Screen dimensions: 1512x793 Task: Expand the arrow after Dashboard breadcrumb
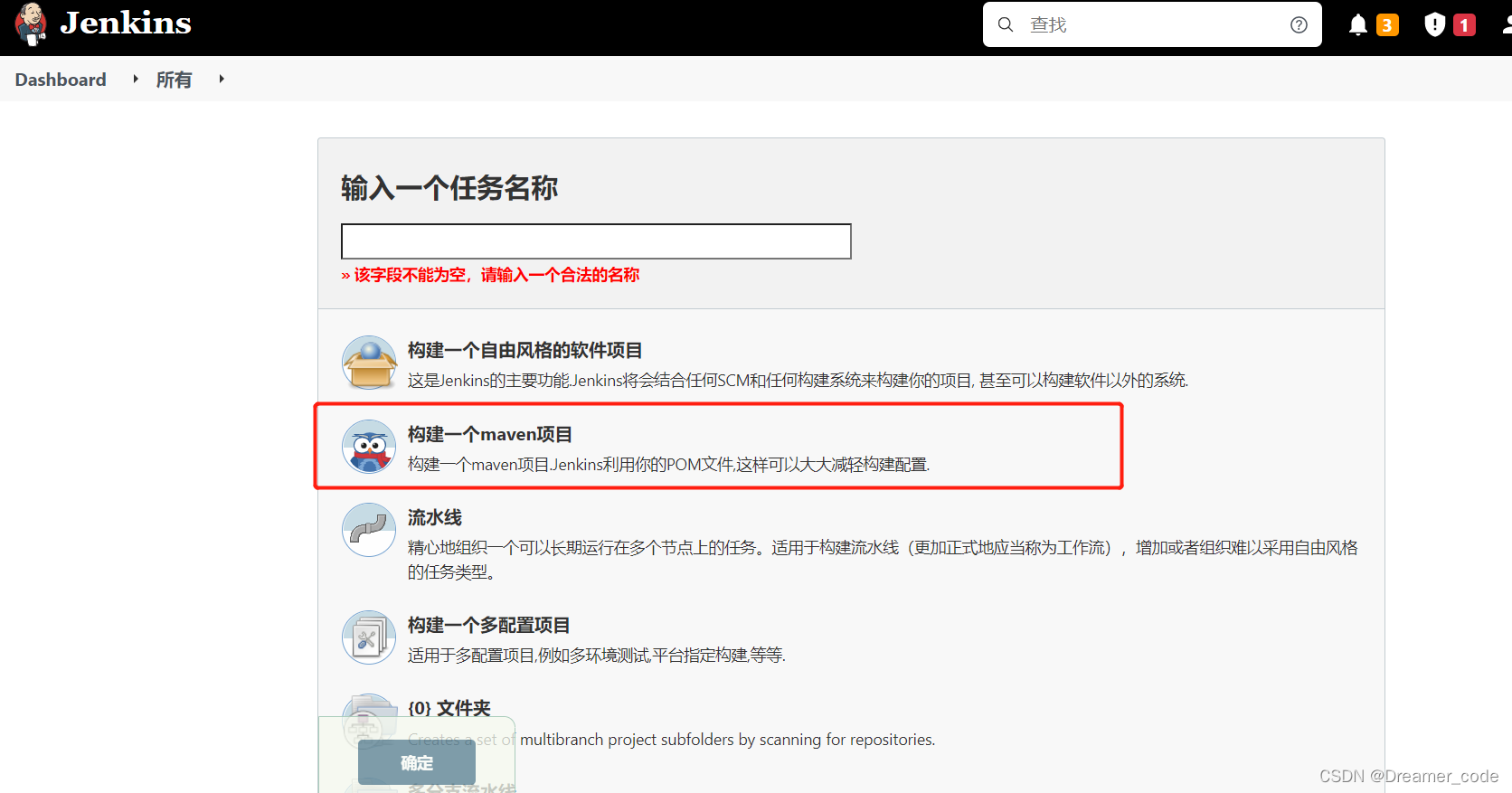pyautogui.click(x=136, y=80)
